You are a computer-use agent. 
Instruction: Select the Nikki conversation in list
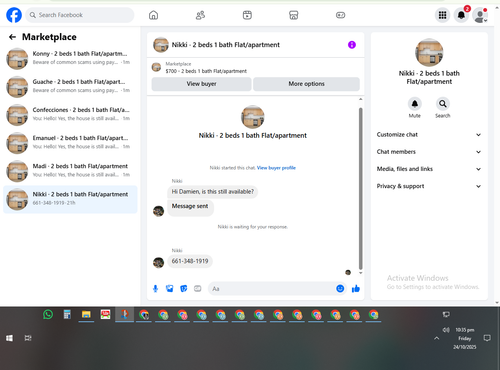click(70, 199)
